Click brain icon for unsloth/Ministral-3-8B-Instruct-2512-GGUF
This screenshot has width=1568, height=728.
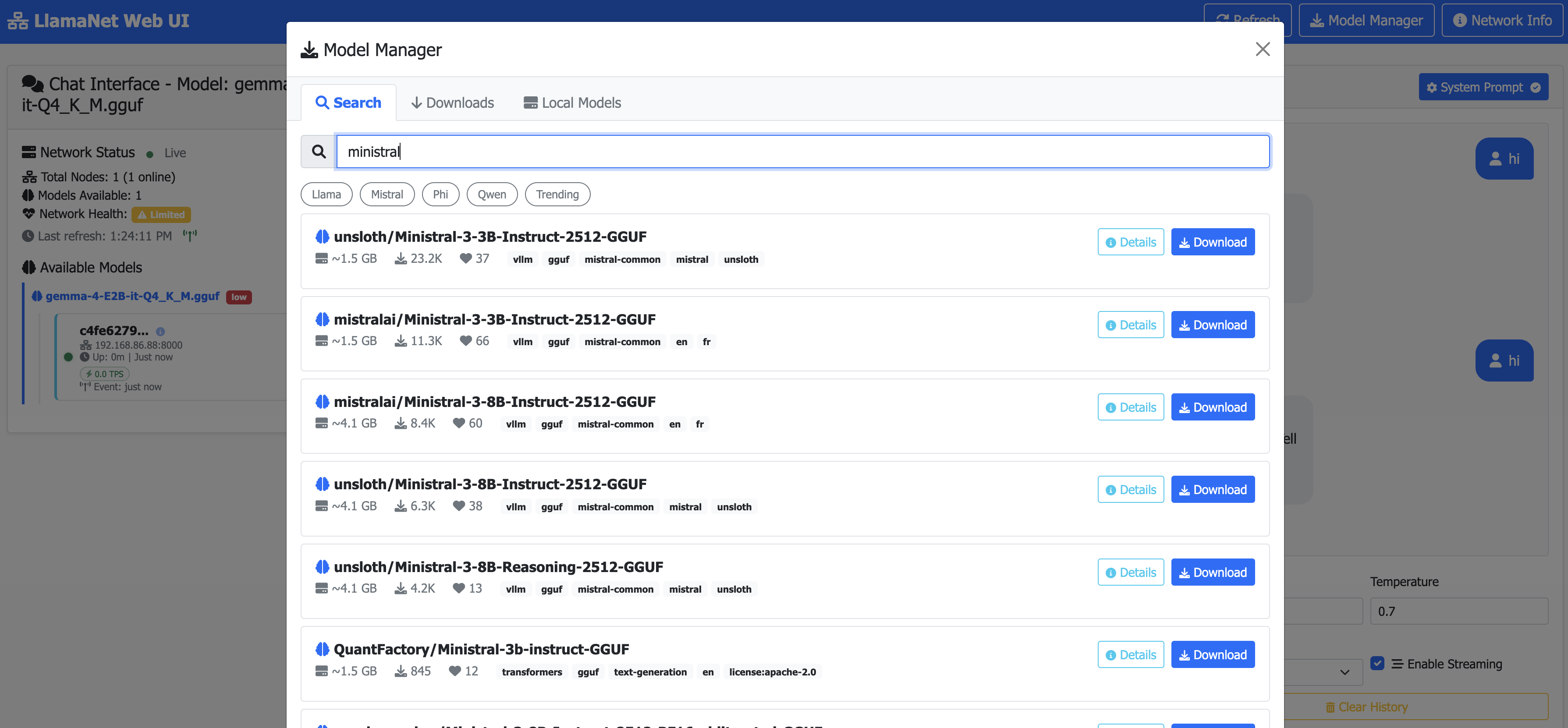coord(322,484)
